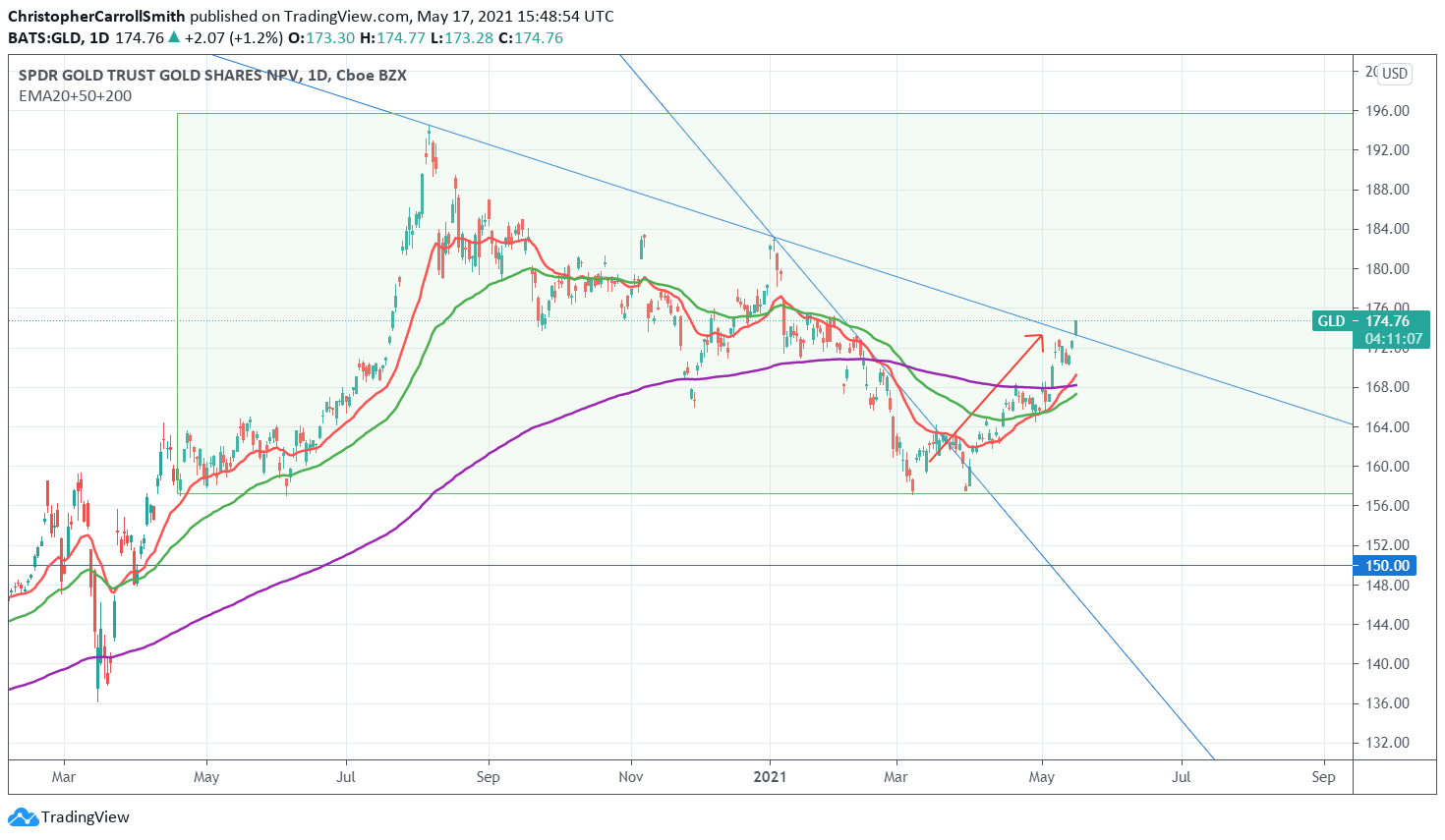
Task: Click the C:174.76 close value
Action: pos(531,37)
